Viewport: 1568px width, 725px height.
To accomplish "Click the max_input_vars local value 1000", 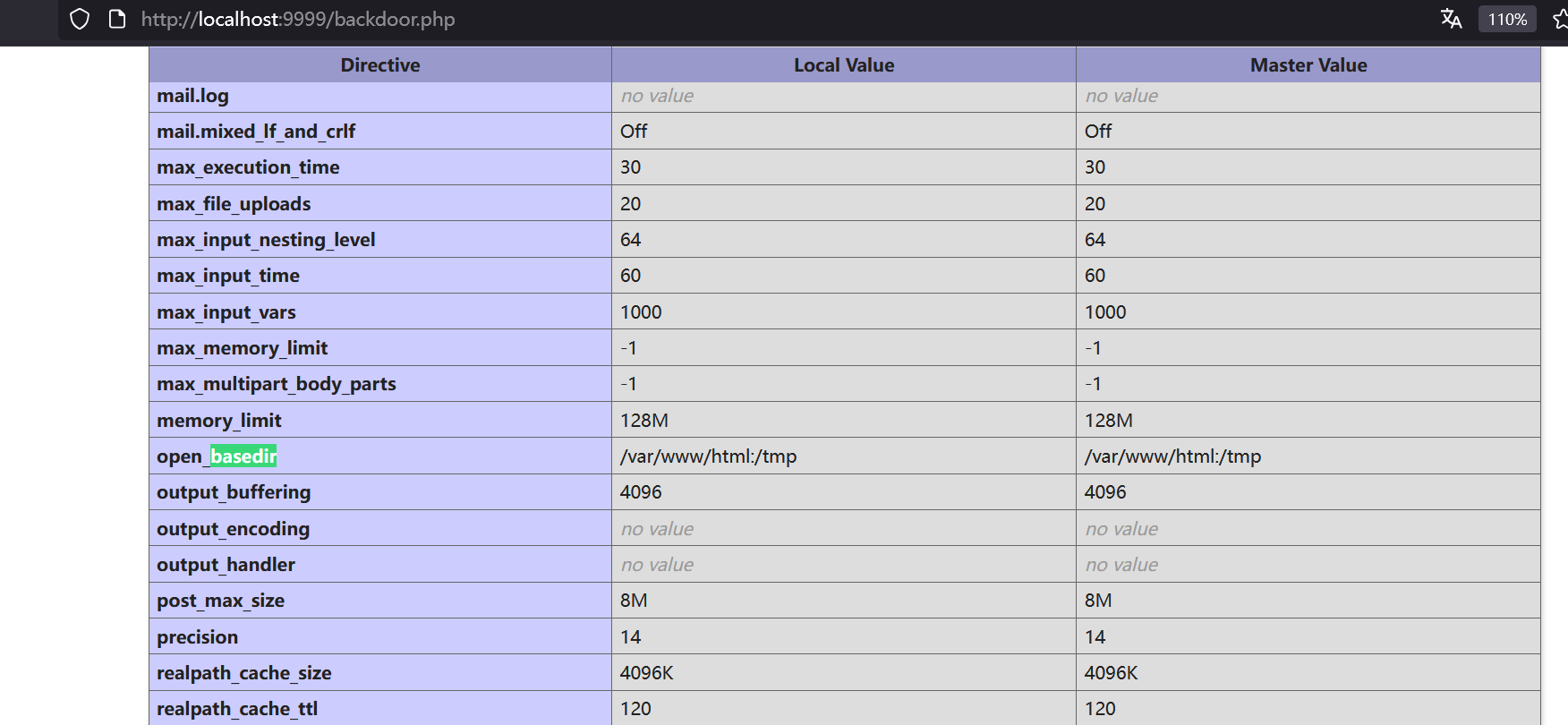I will click(641, 312).
